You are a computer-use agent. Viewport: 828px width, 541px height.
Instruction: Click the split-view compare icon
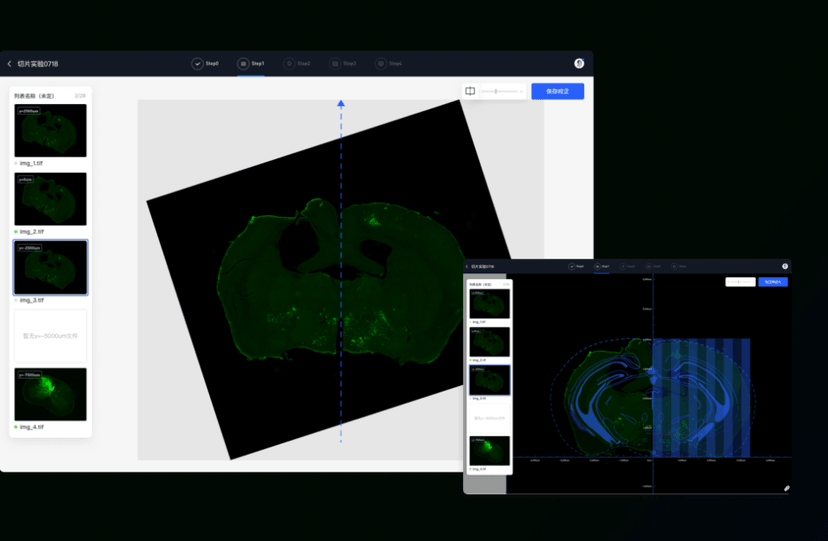tap(470, 91)
